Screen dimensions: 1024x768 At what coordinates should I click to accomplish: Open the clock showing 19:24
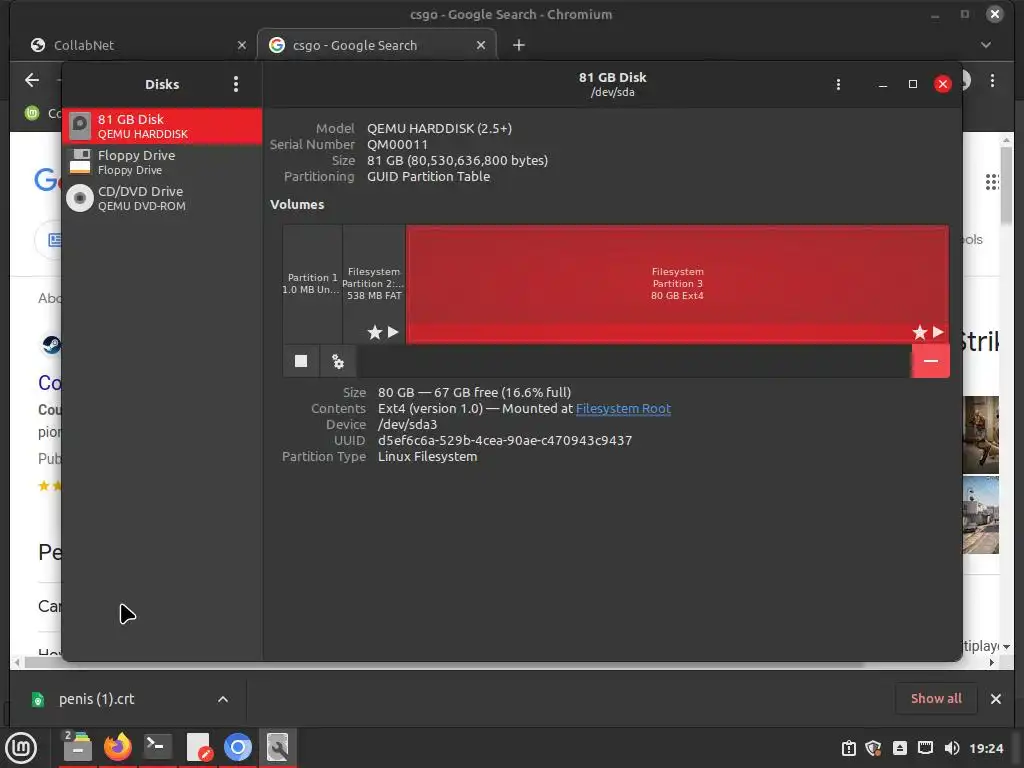point(986,748)
